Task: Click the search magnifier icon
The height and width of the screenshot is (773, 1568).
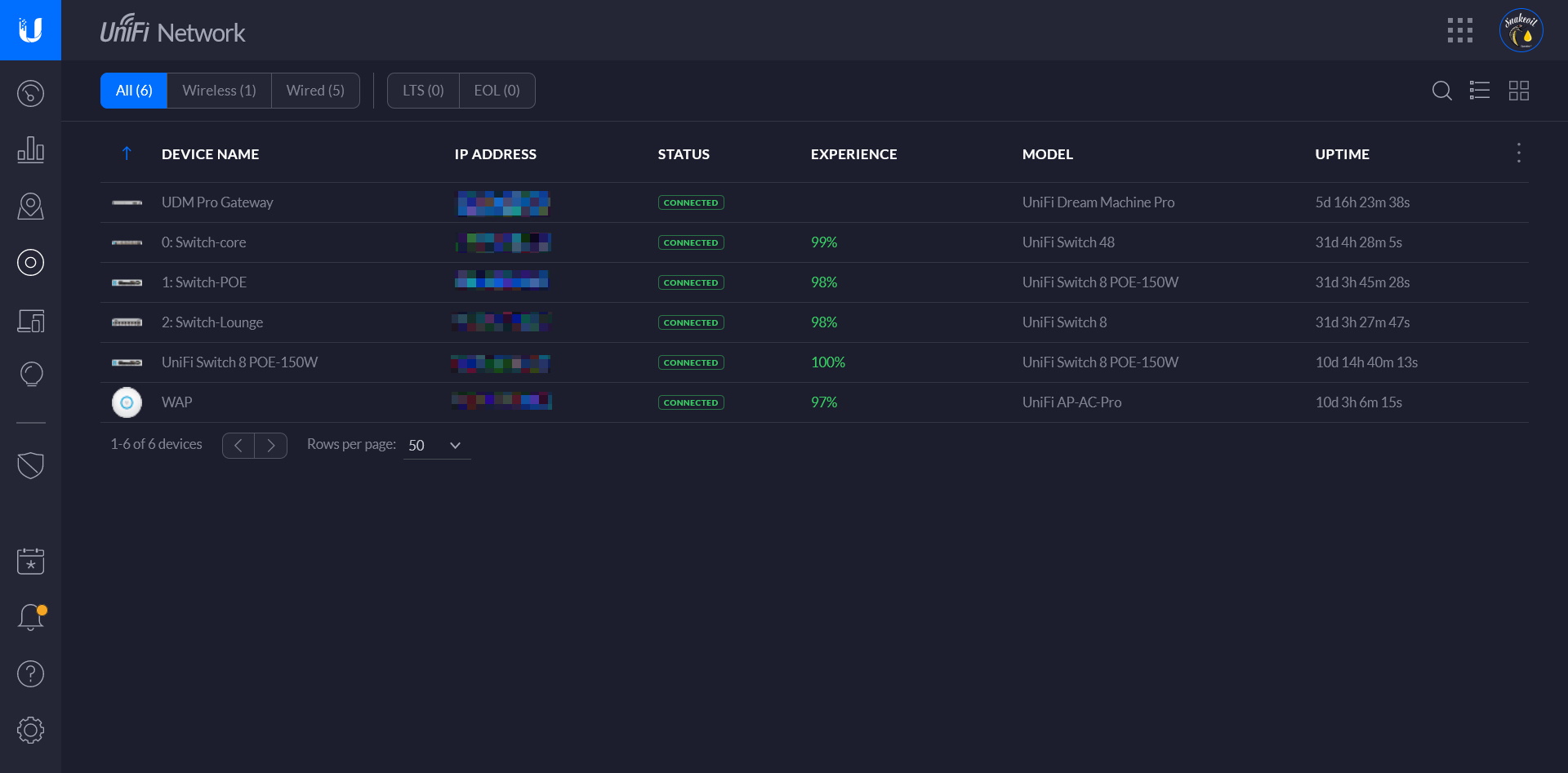Action: click(x=1442, y=90)
